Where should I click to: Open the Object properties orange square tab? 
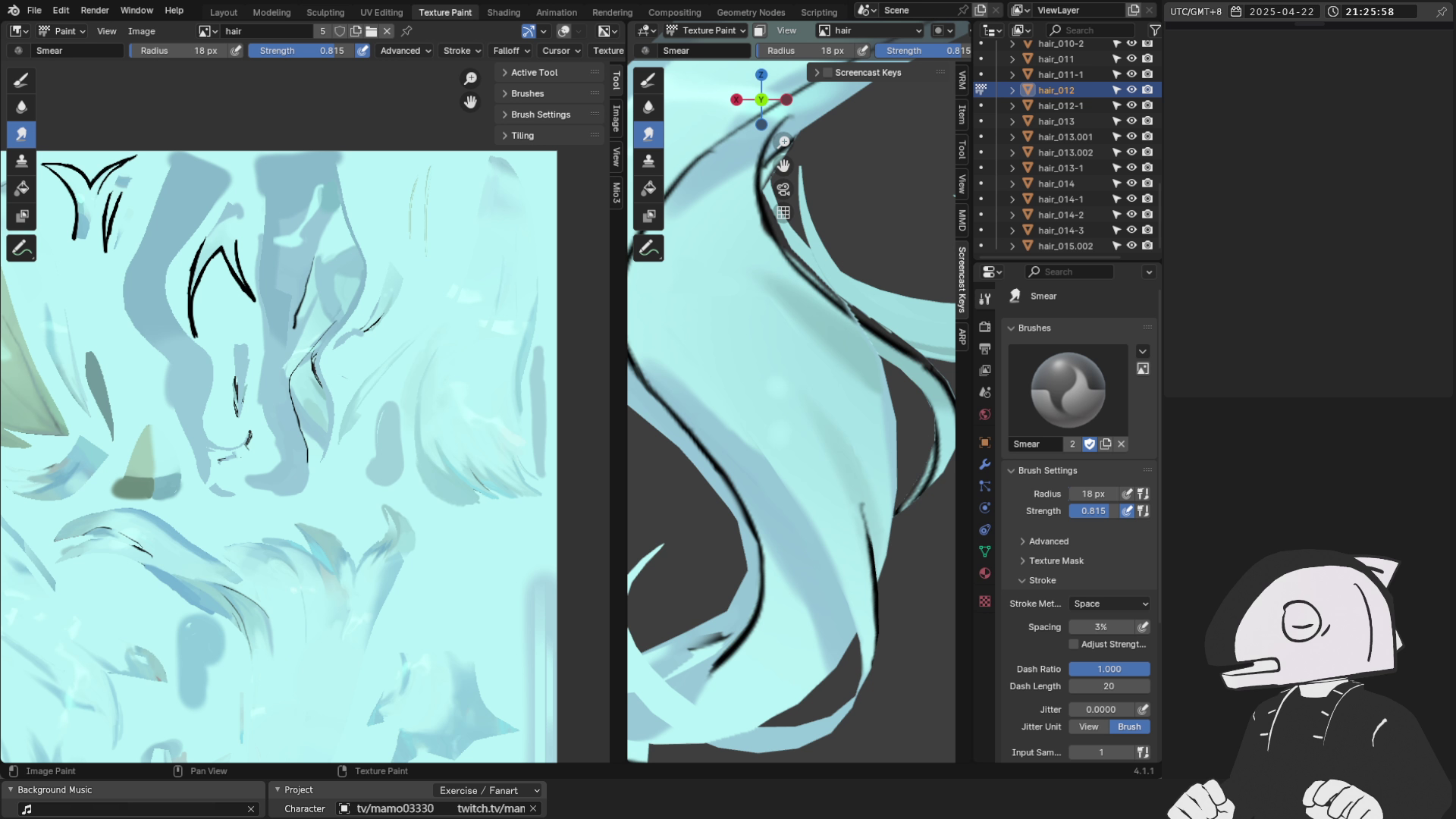[985, 442]
